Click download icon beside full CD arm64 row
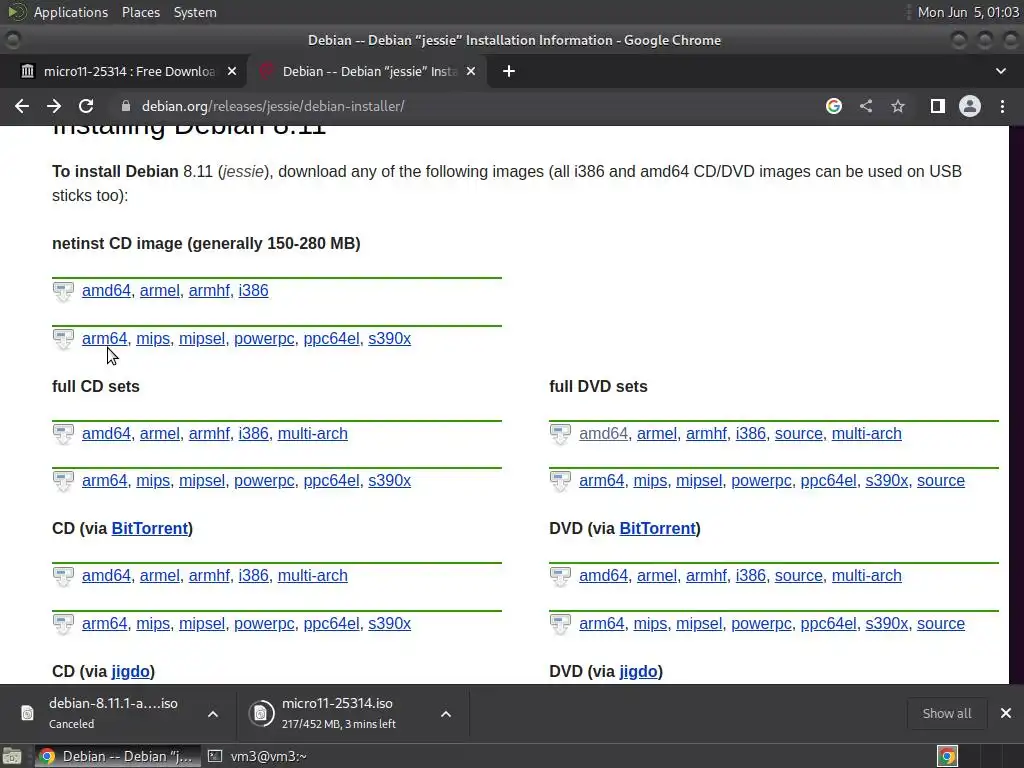Viewport: 1024px width, 768px height. (63, 481)
